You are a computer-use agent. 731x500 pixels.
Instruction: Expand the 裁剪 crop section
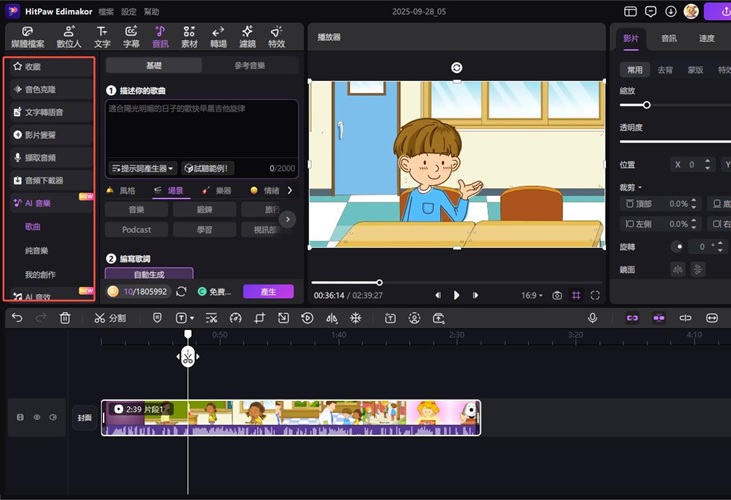click(x=630, y=187)
